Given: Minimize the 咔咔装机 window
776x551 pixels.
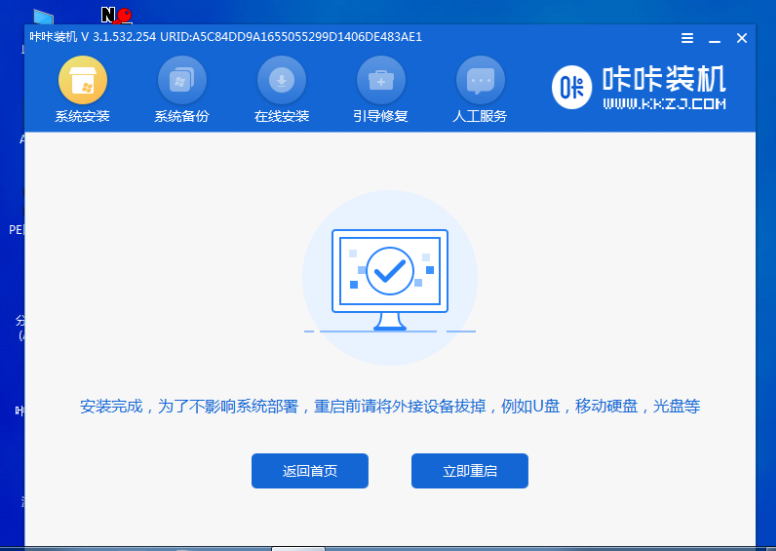Looking at the screenshot, I should coord(714,38).
